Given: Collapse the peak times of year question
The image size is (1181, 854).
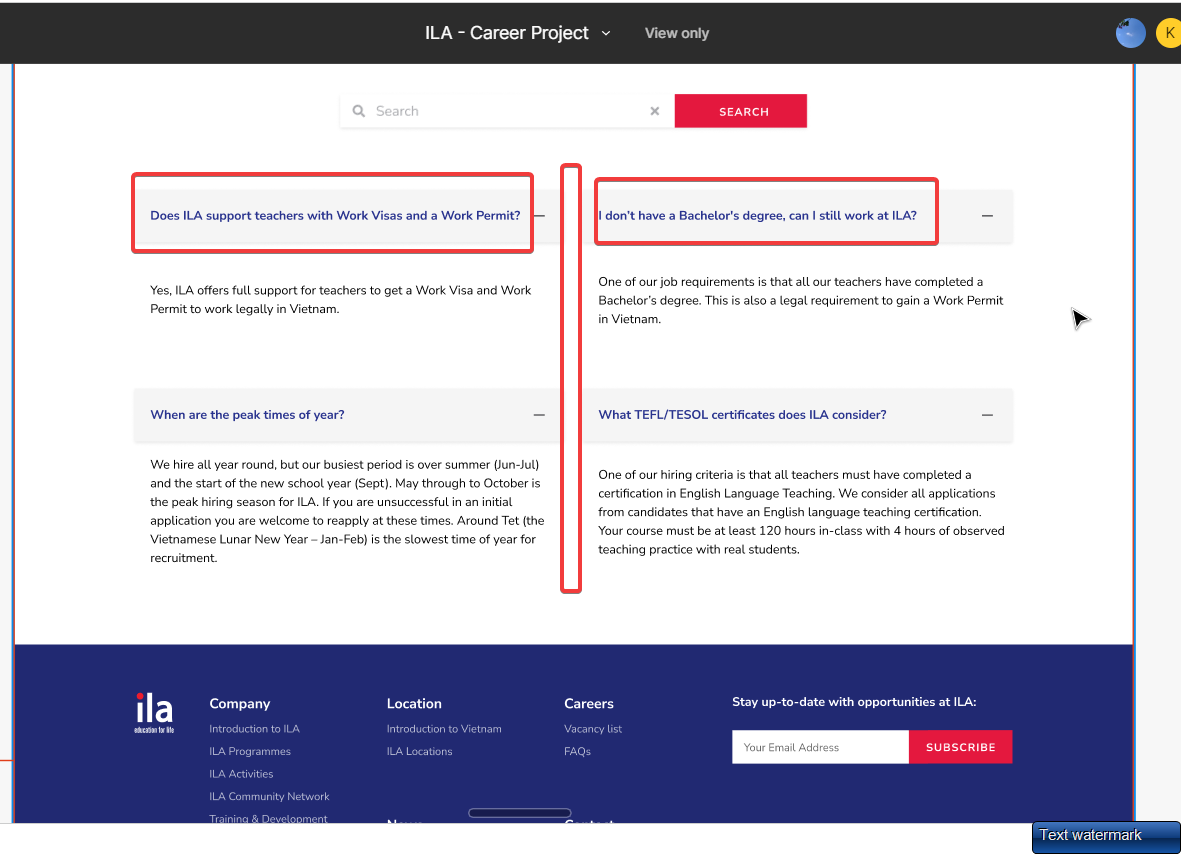Looking at the screenshot, I should pyautogui.click(x=539, y=415).
